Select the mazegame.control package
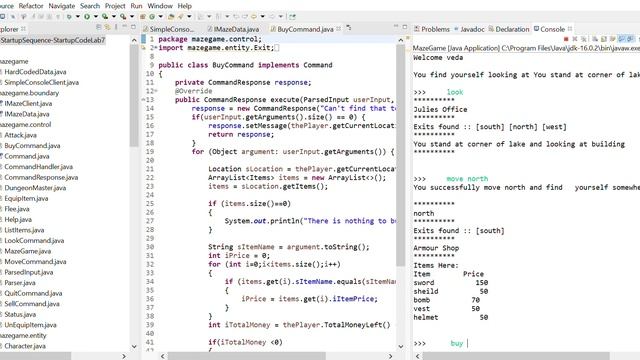The height and width of the screenshot is (360, 640). pyautogui.click(x=25, y=124)
